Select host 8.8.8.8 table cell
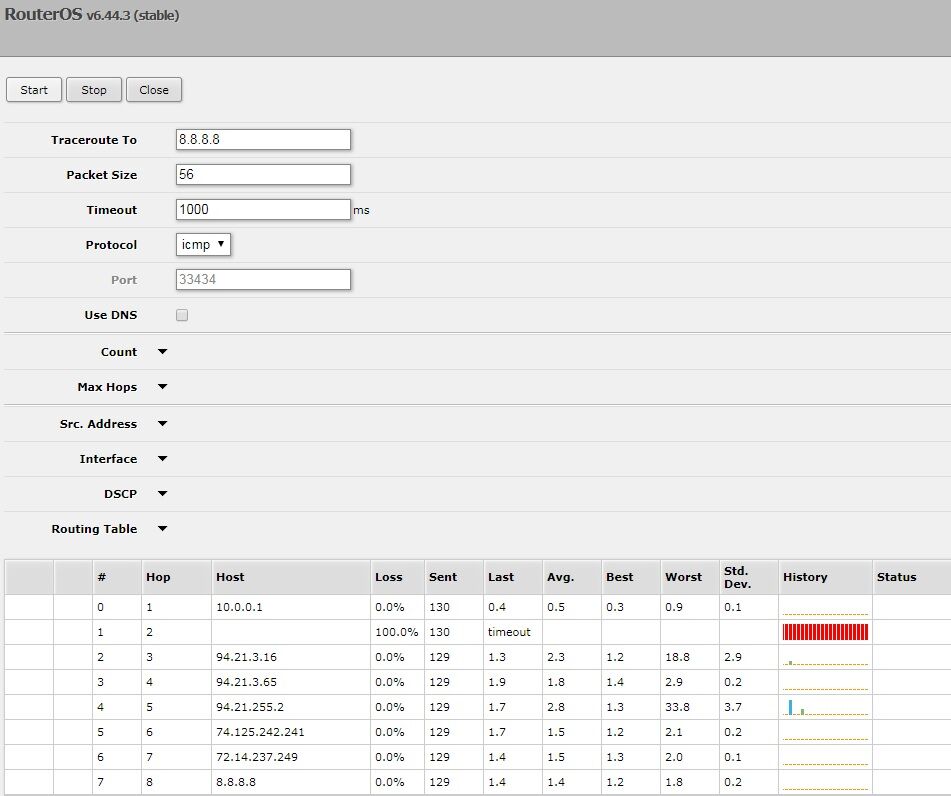Image resolution: width=951 pixels, height=796 pixels. pos(291,782)
